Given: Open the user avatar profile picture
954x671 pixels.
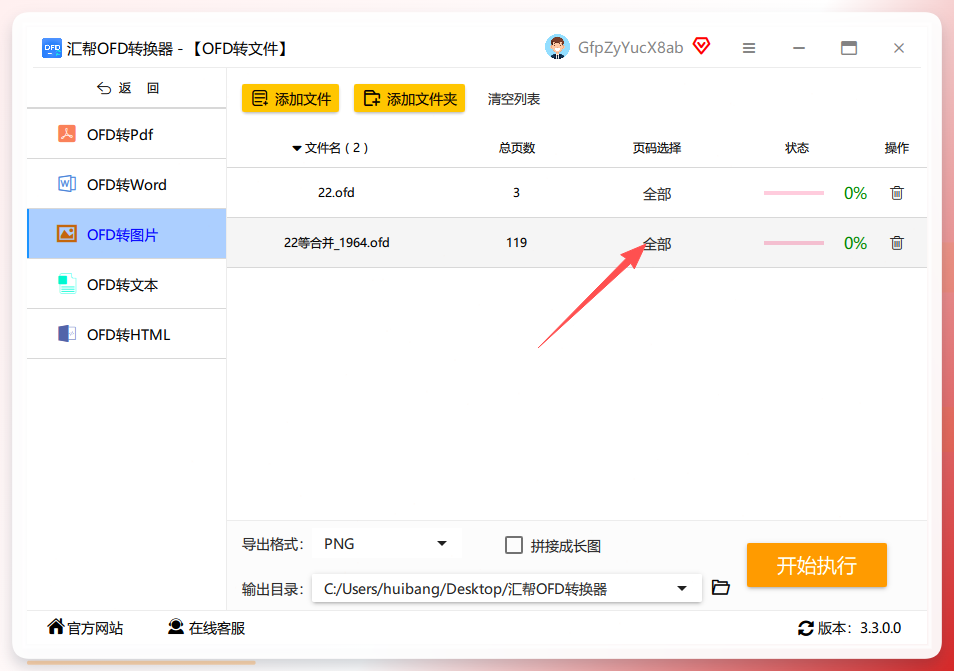Looking at the screenshot, I should [557, 47].
